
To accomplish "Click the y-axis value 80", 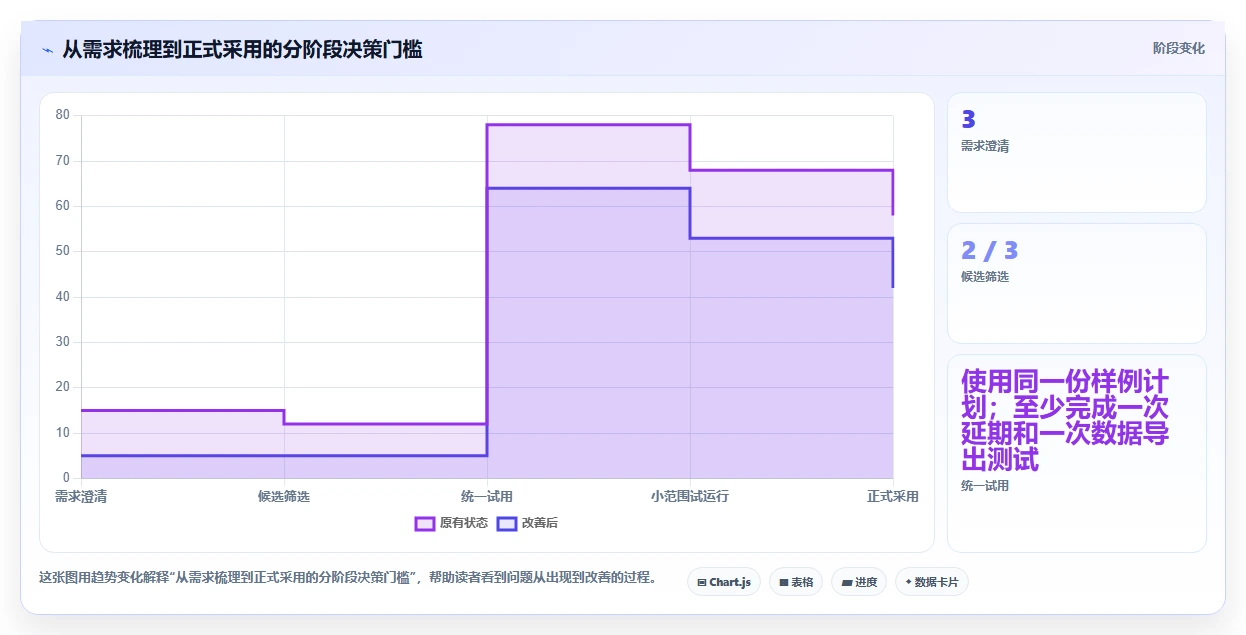I will 63,115.
